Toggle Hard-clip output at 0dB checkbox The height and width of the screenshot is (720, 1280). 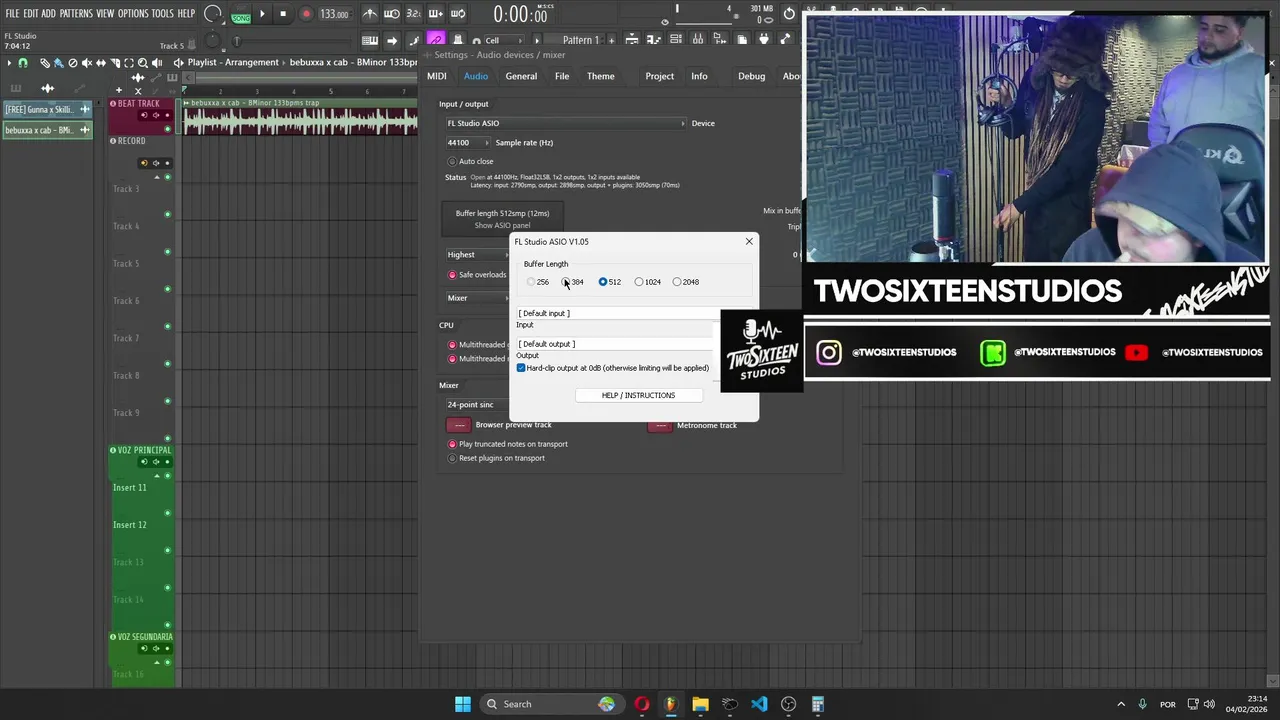point(521,368)
